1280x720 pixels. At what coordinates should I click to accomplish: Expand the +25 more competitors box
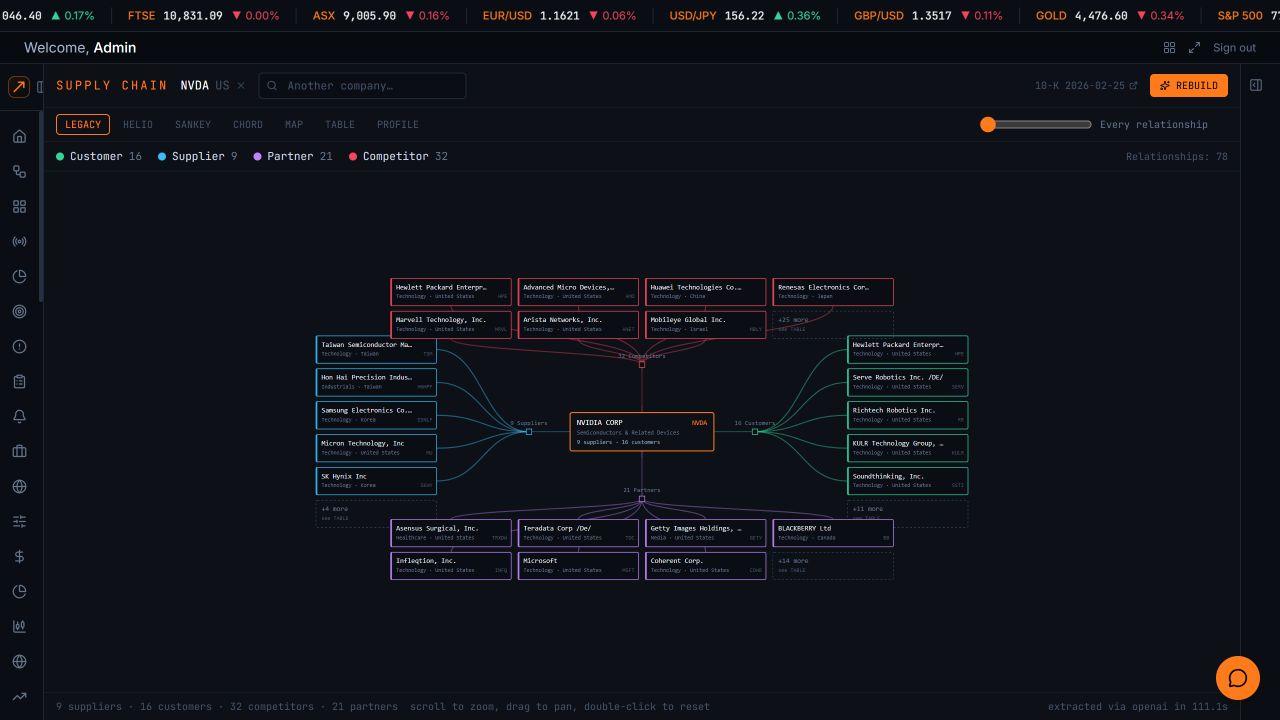[833, 324]
